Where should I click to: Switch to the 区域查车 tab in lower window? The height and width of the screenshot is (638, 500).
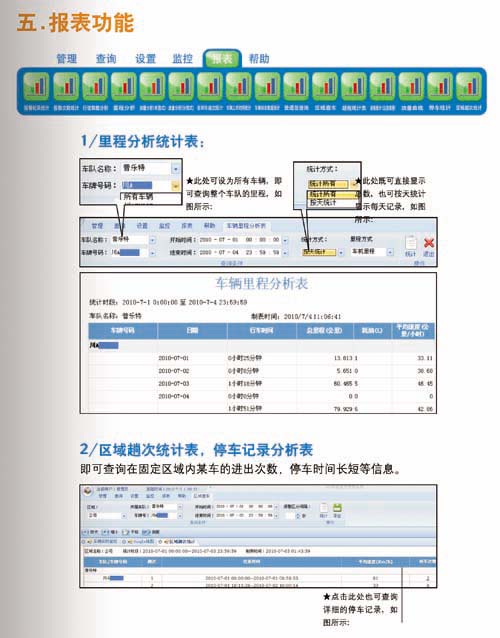point(201,496)
